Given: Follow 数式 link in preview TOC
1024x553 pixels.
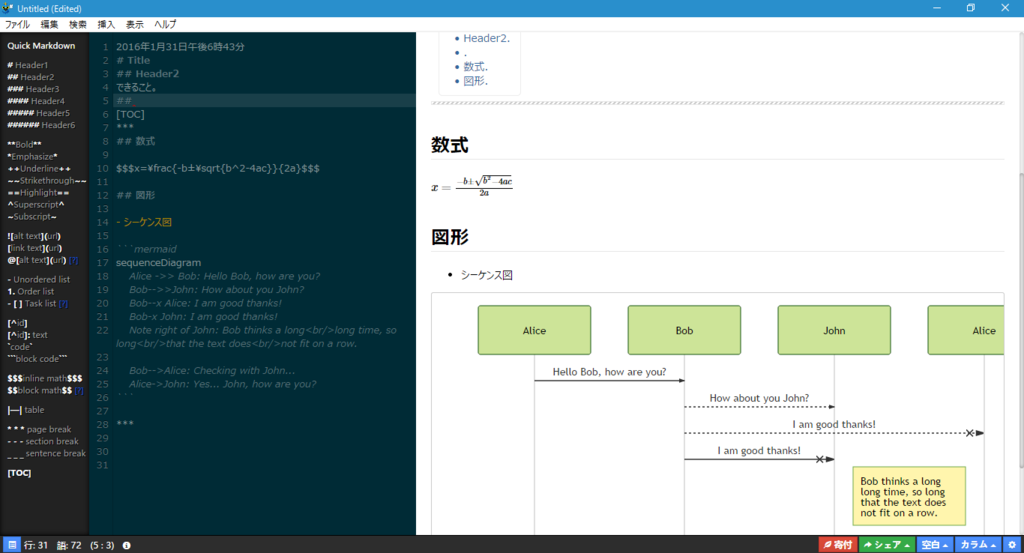Looking at the screenshot, I should (x=475, y=67).
